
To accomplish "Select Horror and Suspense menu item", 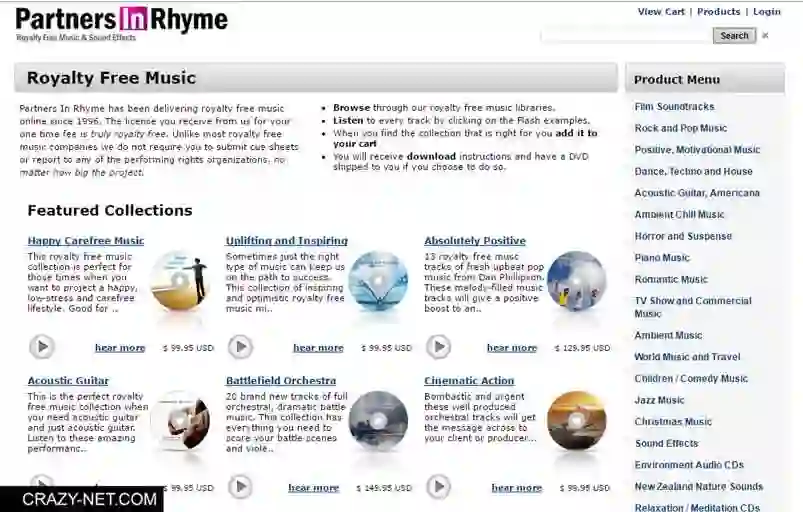I will [683, 236].
